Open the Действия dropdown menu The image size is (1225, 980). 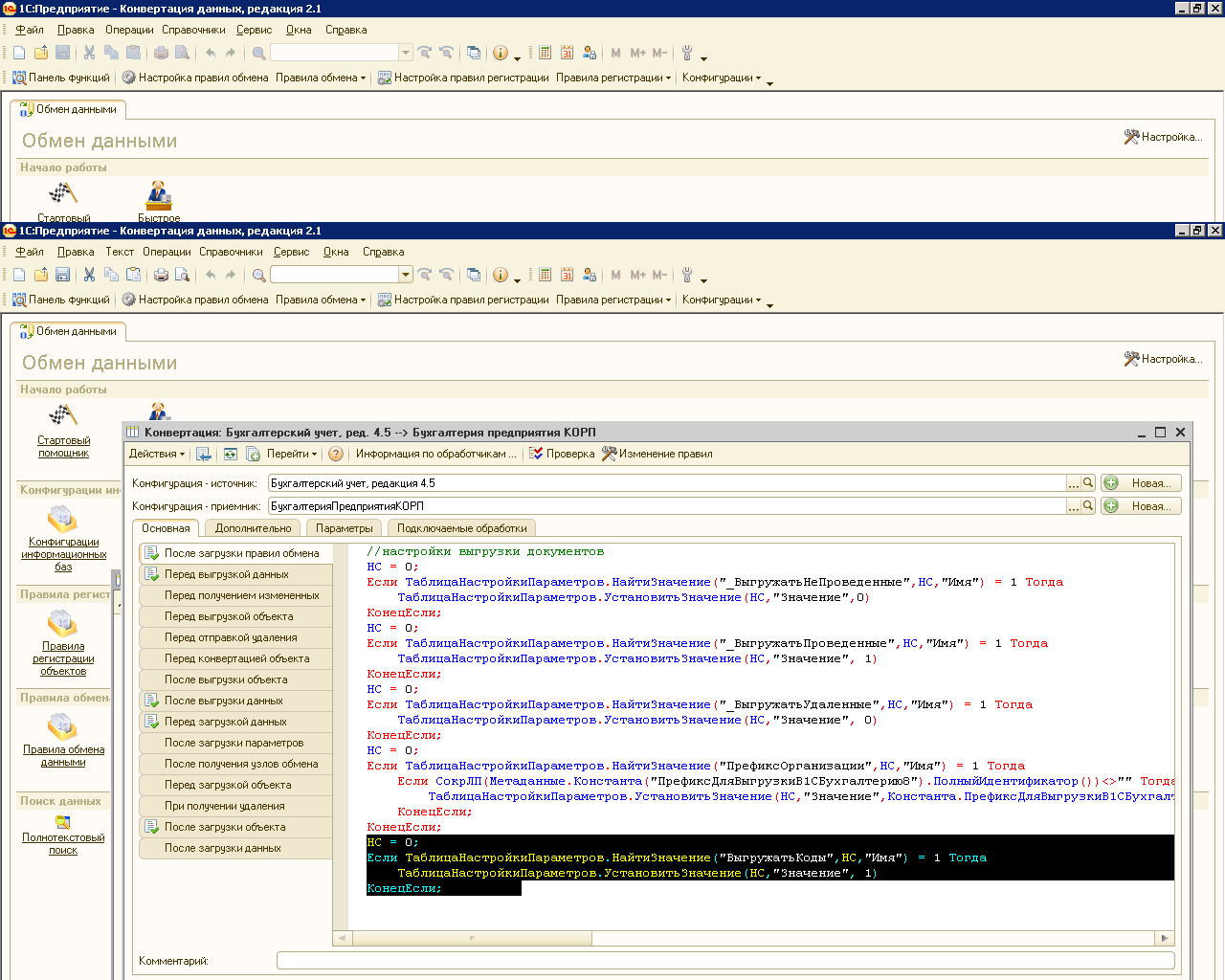point(158,454)
